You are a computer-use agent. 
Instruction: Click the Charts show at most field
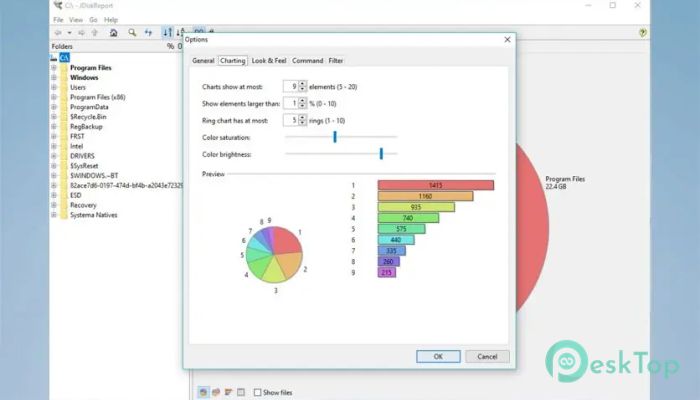pos(291,87)
